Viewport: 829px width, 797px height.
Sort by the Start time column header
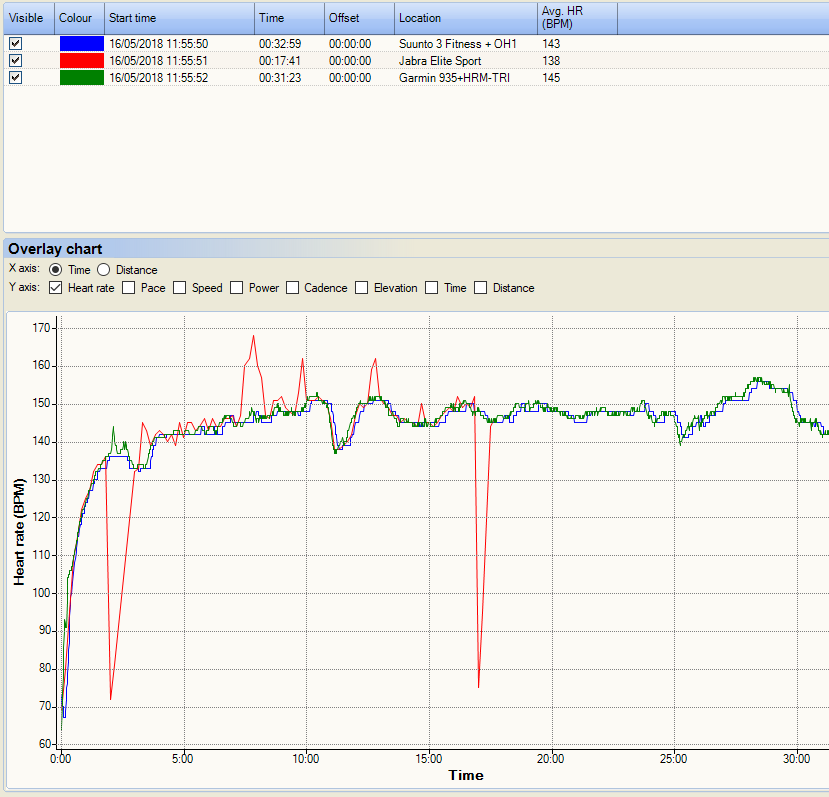179,18
